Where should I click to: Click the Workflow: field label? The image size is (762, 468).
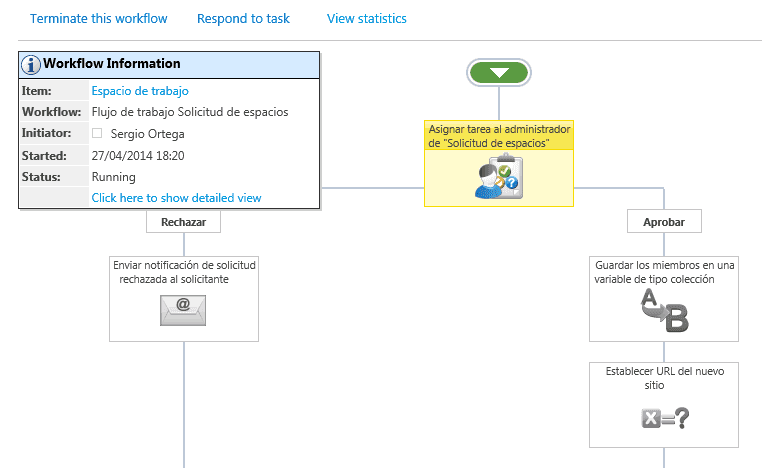(x=52, y=112)
